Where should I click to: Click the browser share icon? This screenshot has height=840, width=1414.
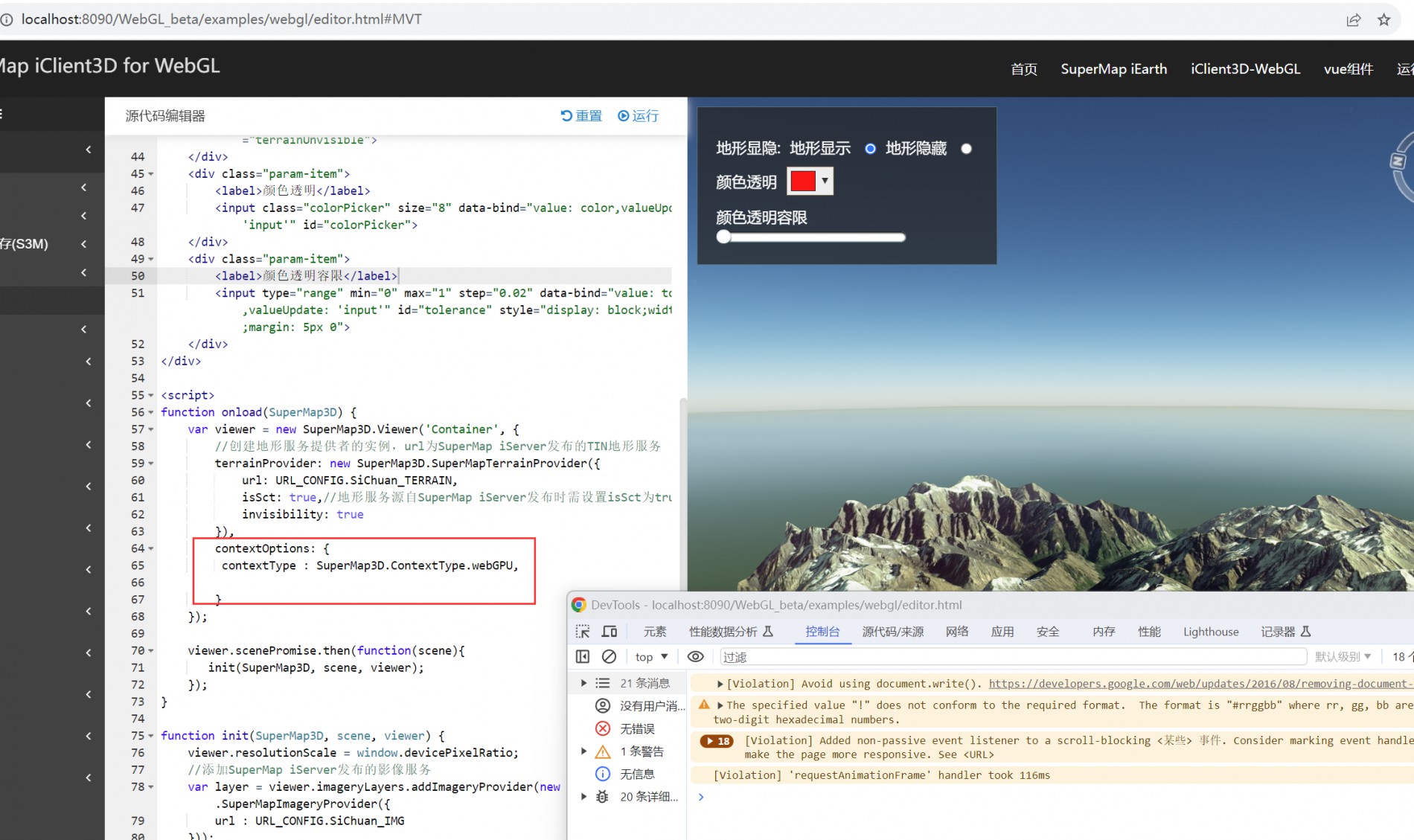pos(1353,20)
